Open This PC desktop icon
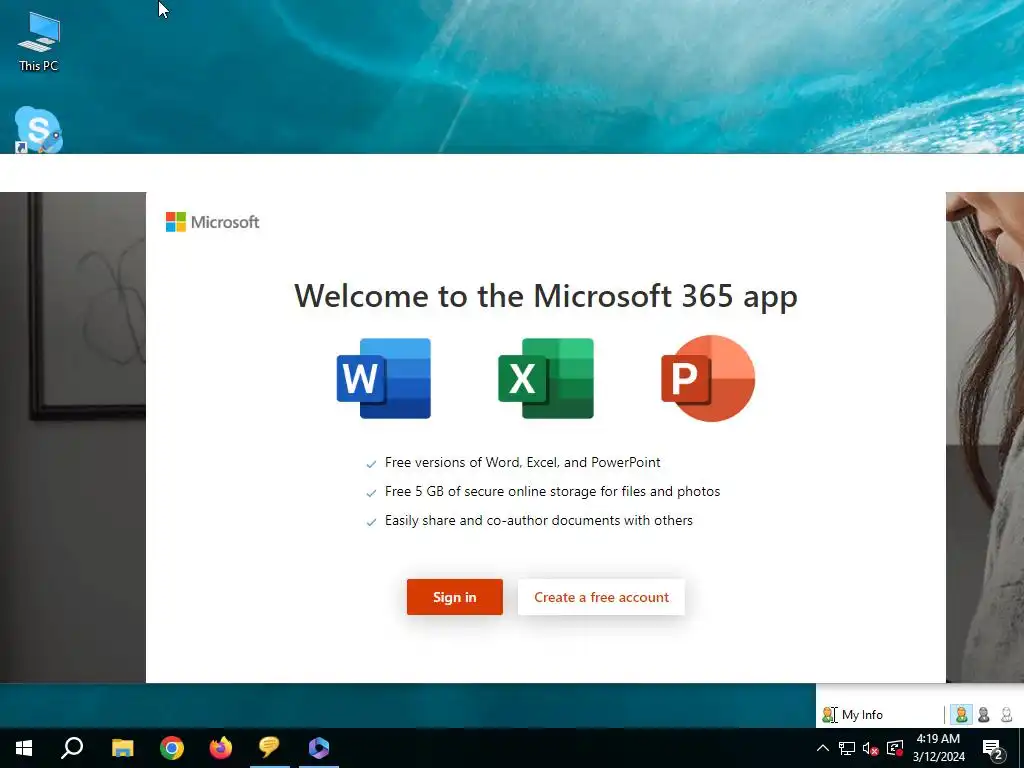The image size is (1024, 768). click(x=39, y=41)
